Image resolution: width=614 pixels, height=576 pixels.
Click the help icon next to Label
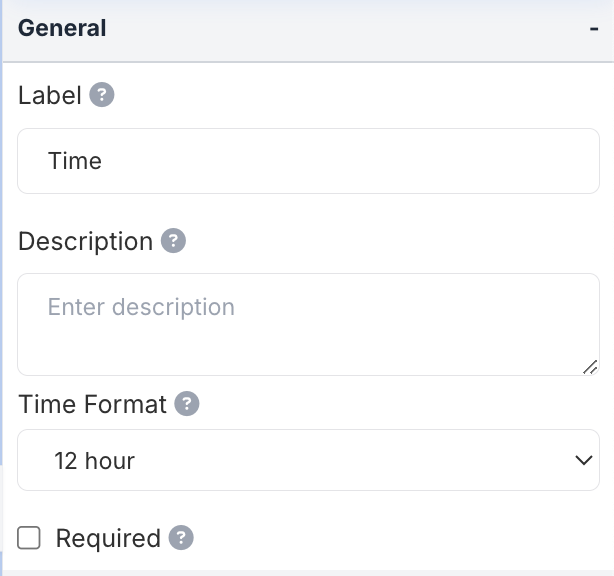102,95
